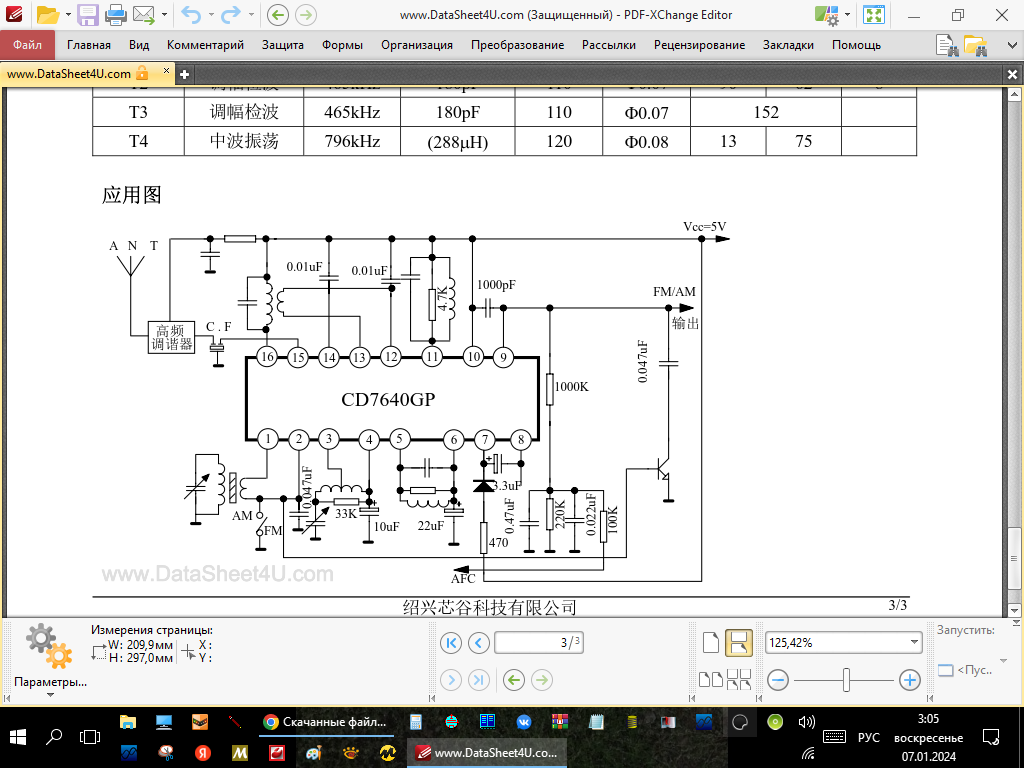Screen dimensions: 1028x776
Task: Switch to the Комментарий tab
Action: click(205, 45)
